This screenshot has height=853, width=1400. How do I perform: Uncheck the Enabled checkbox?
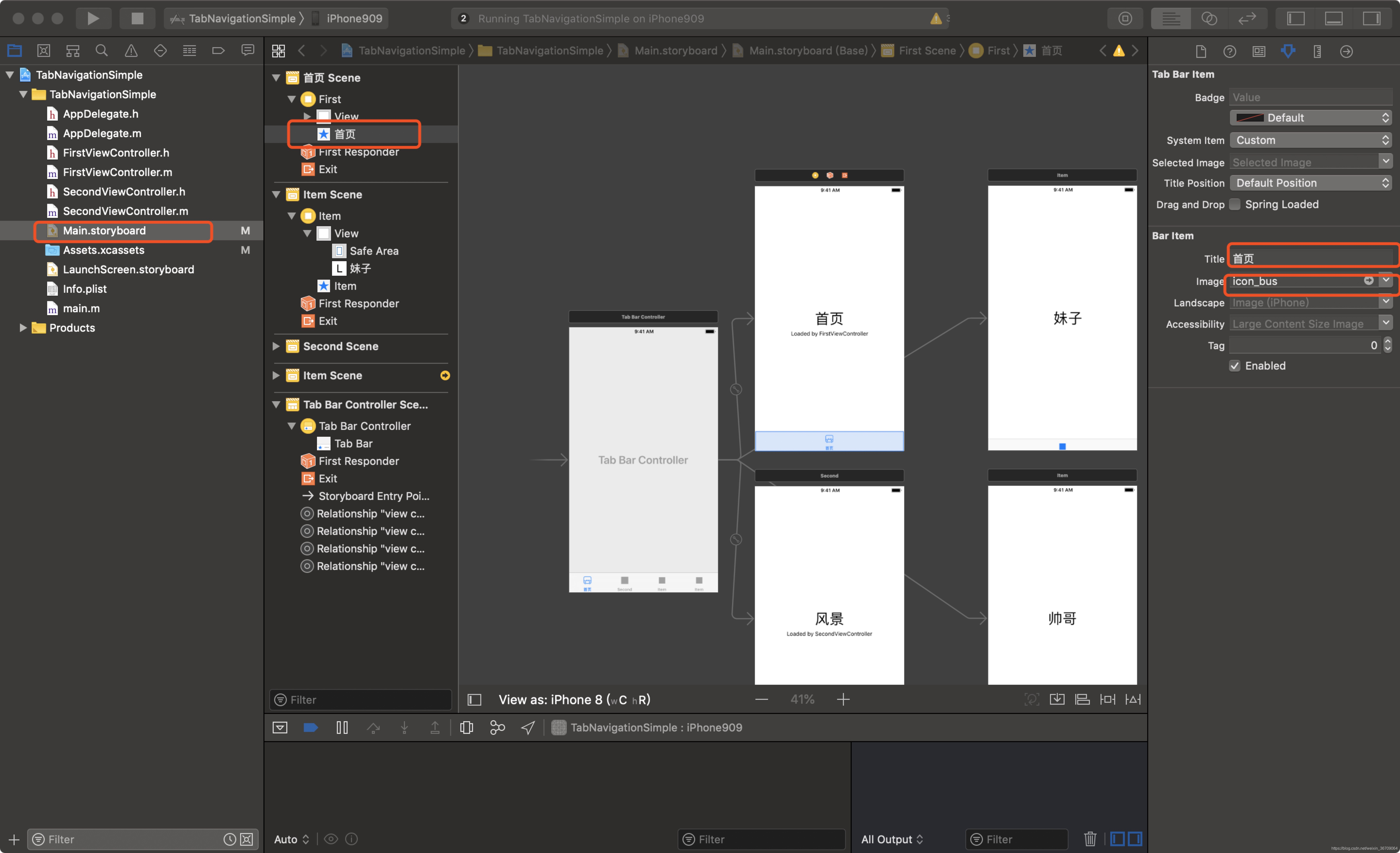(1235, 365)
